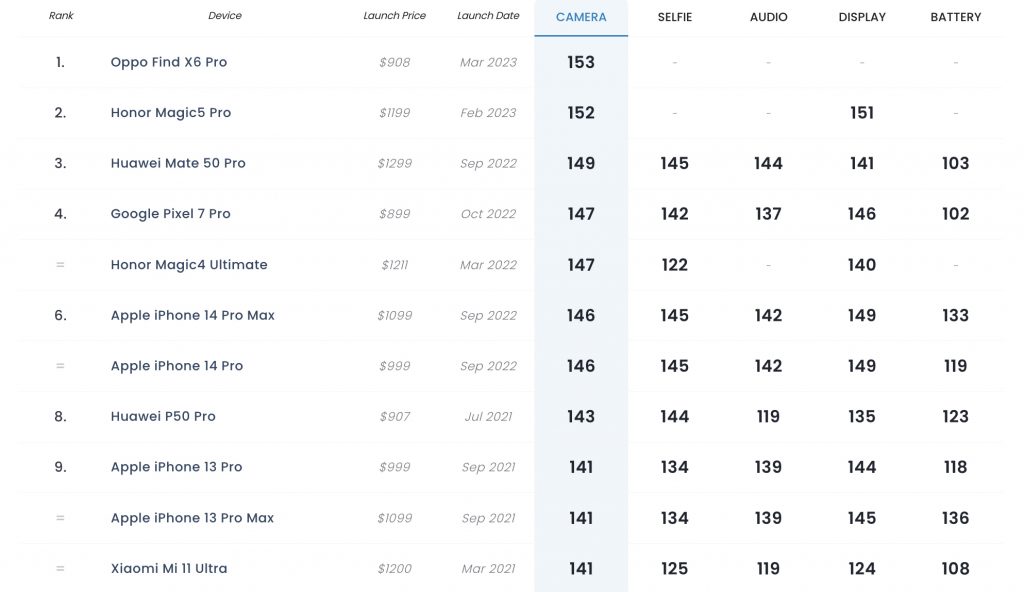Click the Apple iPhone 14 Pro link
This screenshot has width=1024, height=592.
(176, 366)
